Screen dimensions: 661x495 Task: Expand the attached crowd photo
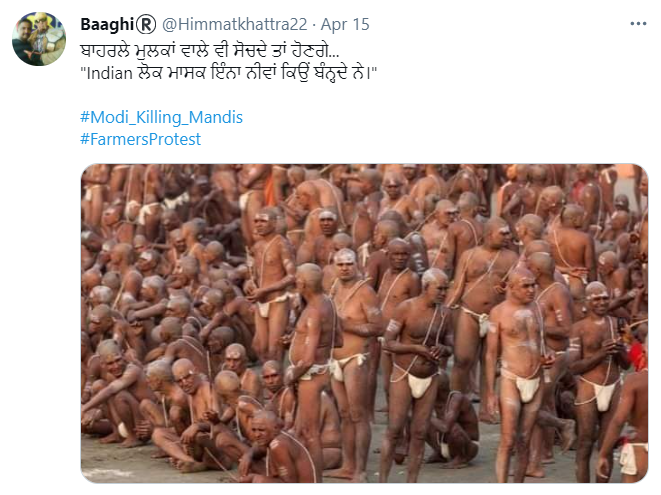point(364,323)
